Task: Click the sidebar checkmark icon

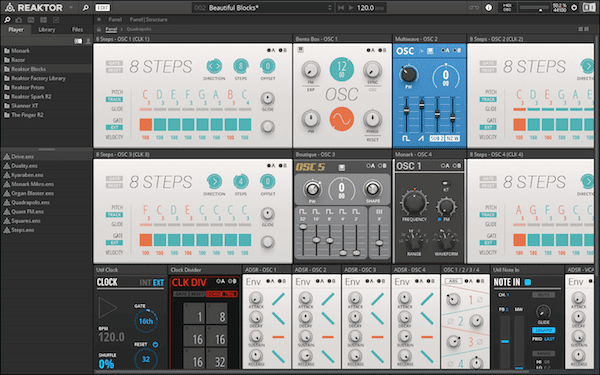Action: click(x=56, y=20)
